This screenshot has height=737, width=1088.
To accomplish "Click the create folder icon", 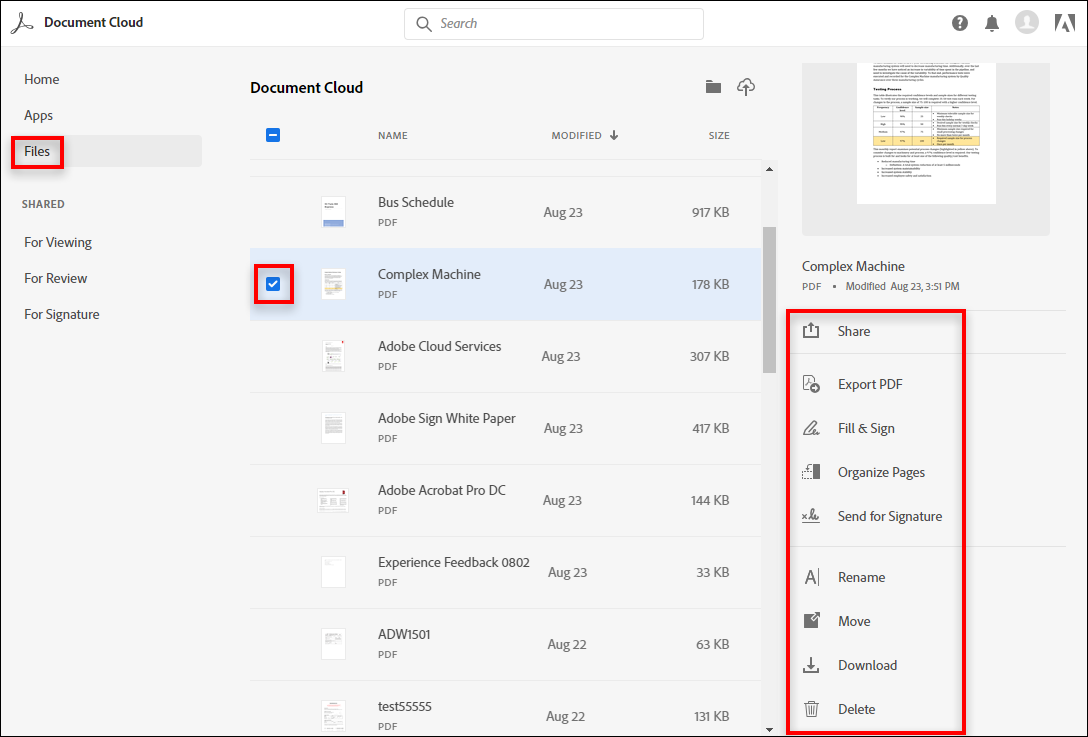I will [712, 87].
